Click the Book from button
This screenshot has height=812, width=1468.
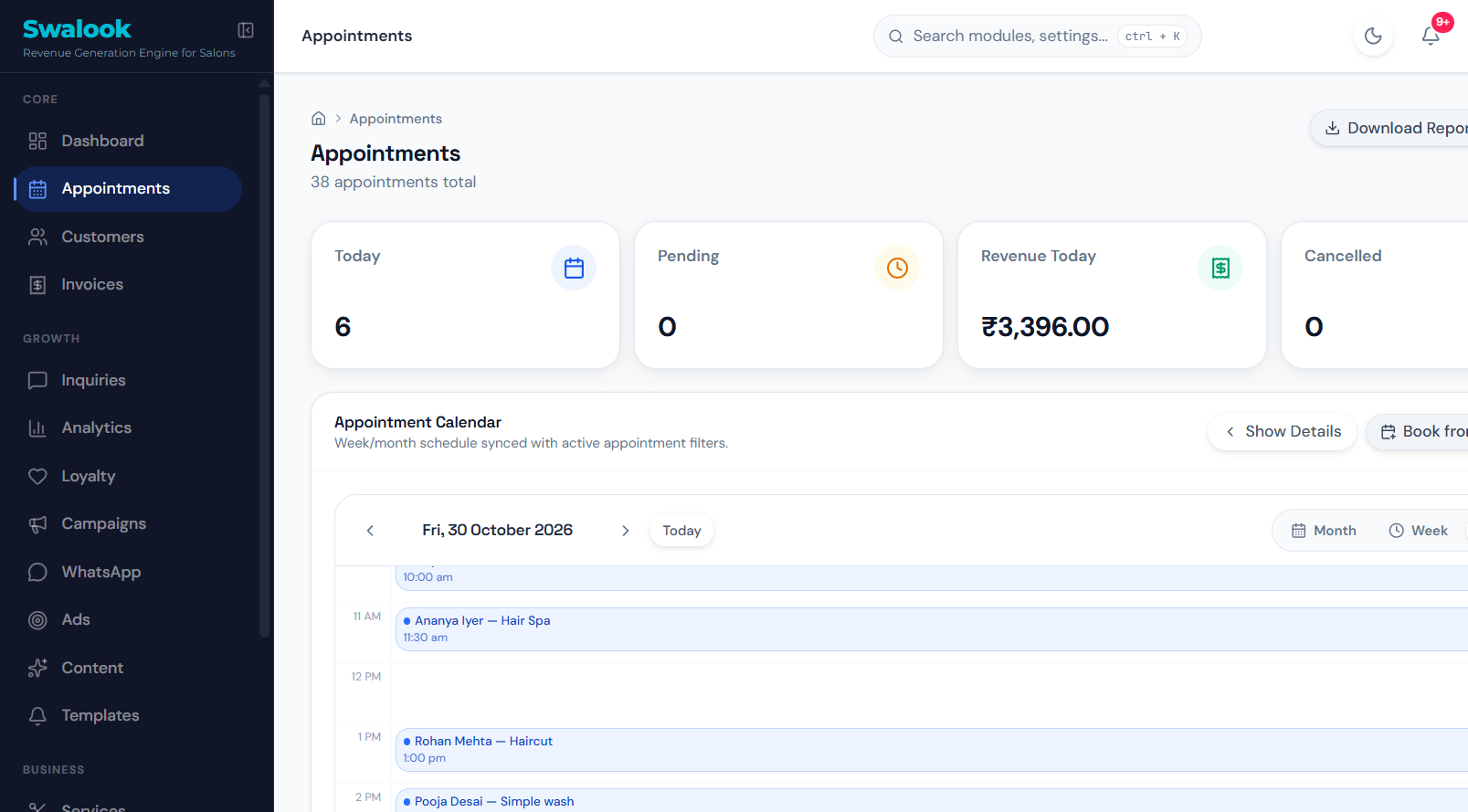tap(1418, 431)
